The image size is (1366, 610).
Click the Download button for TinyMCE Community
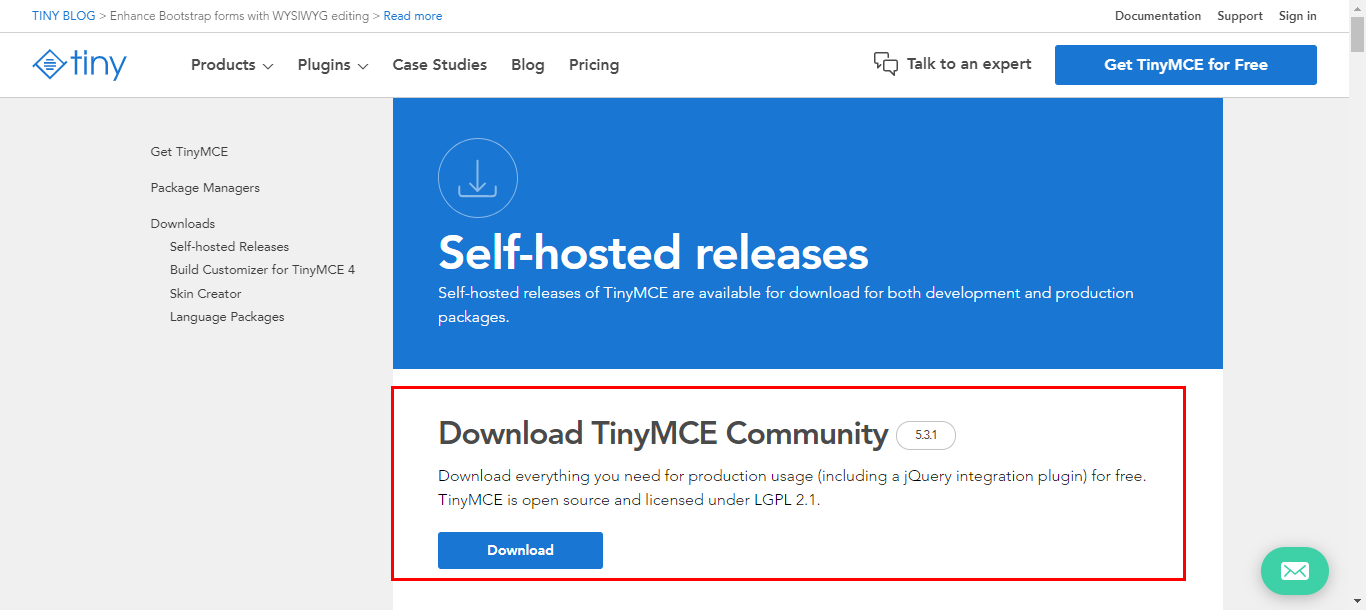click(520, 550)
